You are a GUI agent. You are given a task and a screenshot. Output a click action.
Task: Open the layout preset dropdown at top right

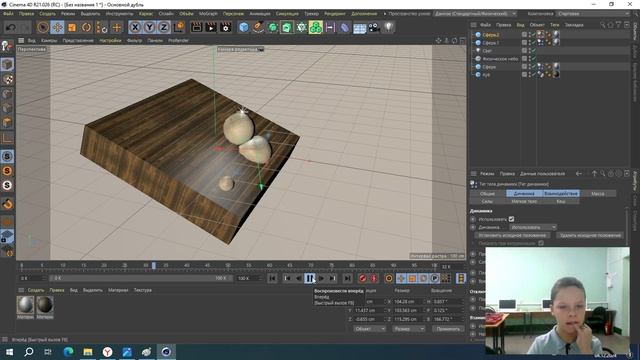592,13
